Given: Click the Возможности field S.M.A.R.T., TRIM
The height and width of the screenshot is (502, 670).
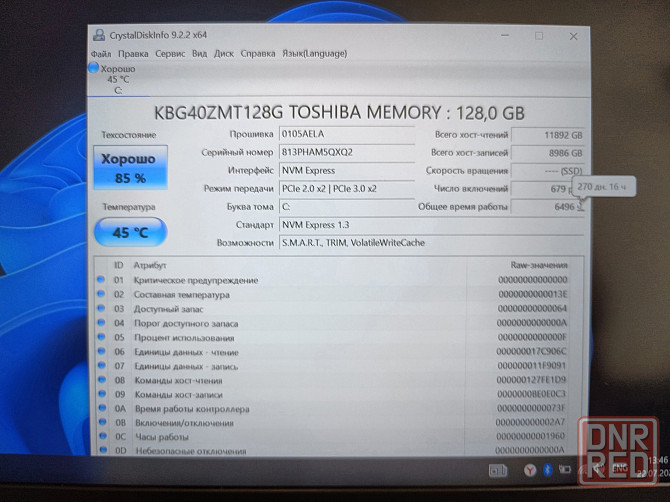Looking at the screenshot, I should pyautogui.click(x=431, y=243).
